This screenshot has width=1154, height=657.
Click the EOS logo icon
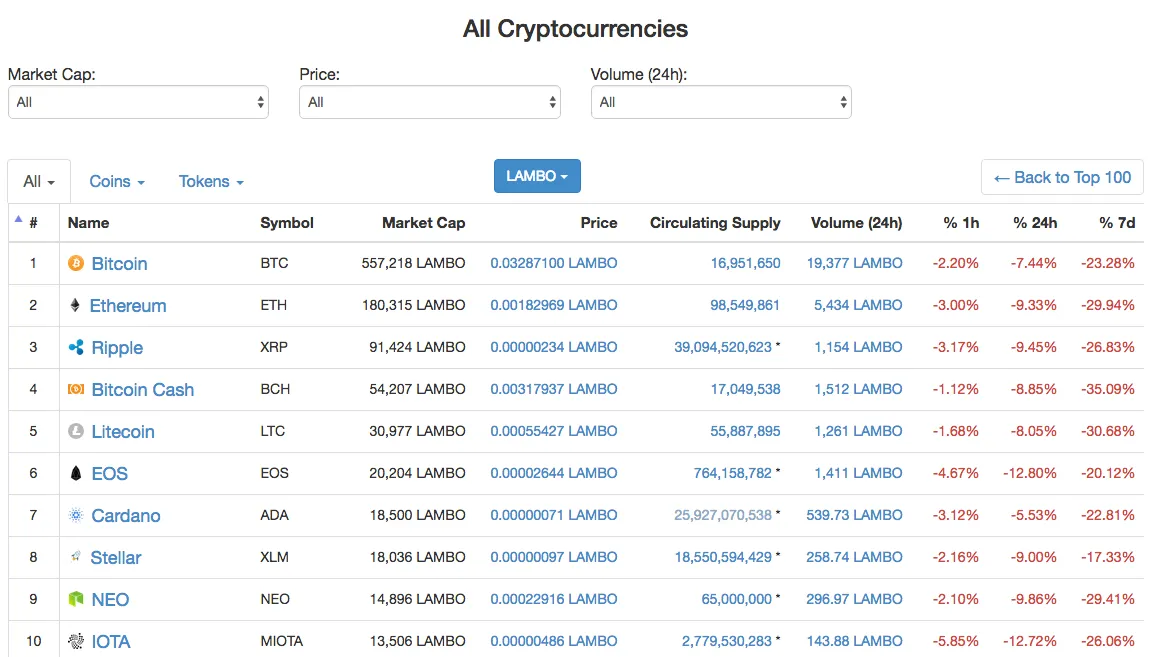(76, 473)
